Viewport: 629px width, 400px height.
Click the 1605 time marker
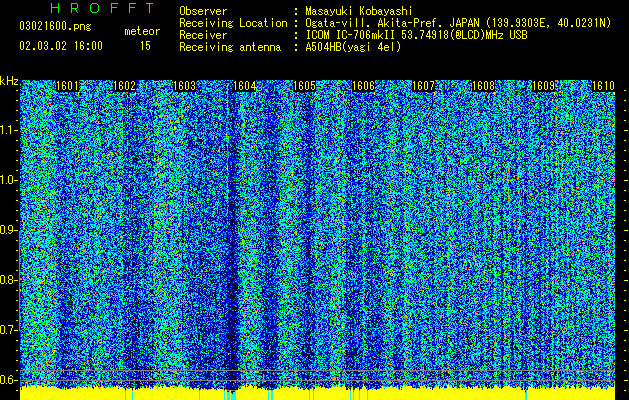pyautogui.click(x=304, y=86)
